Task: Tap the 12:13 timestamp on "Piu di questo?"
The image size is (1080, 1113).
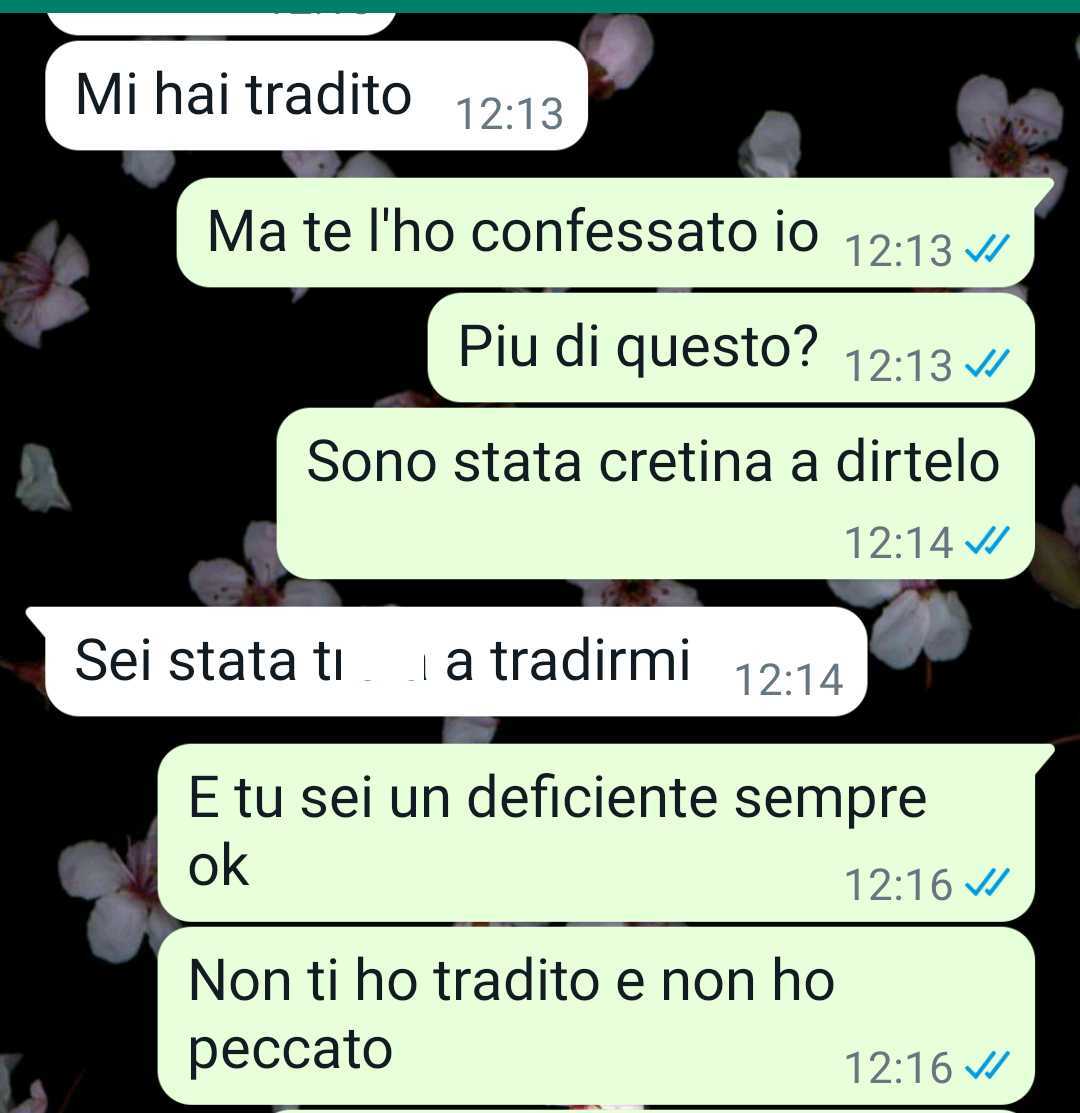Action: (898, 366)
